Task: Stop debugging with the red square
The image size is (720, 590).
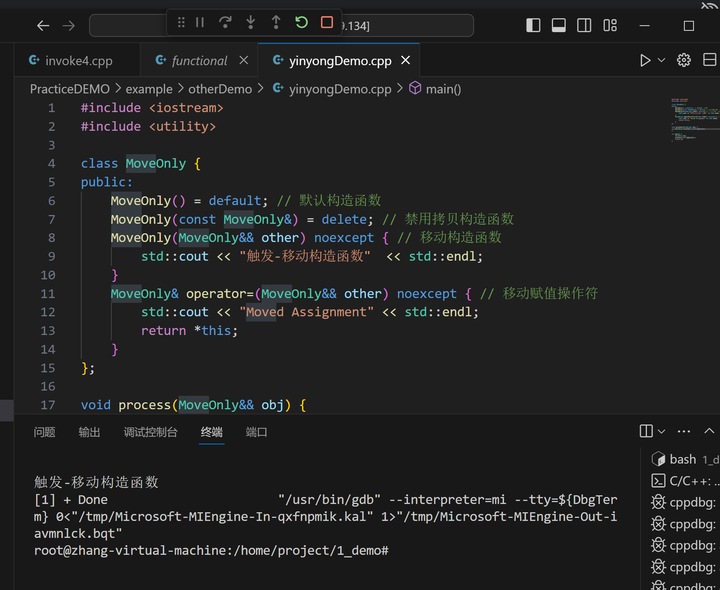Action: point(327,22)
